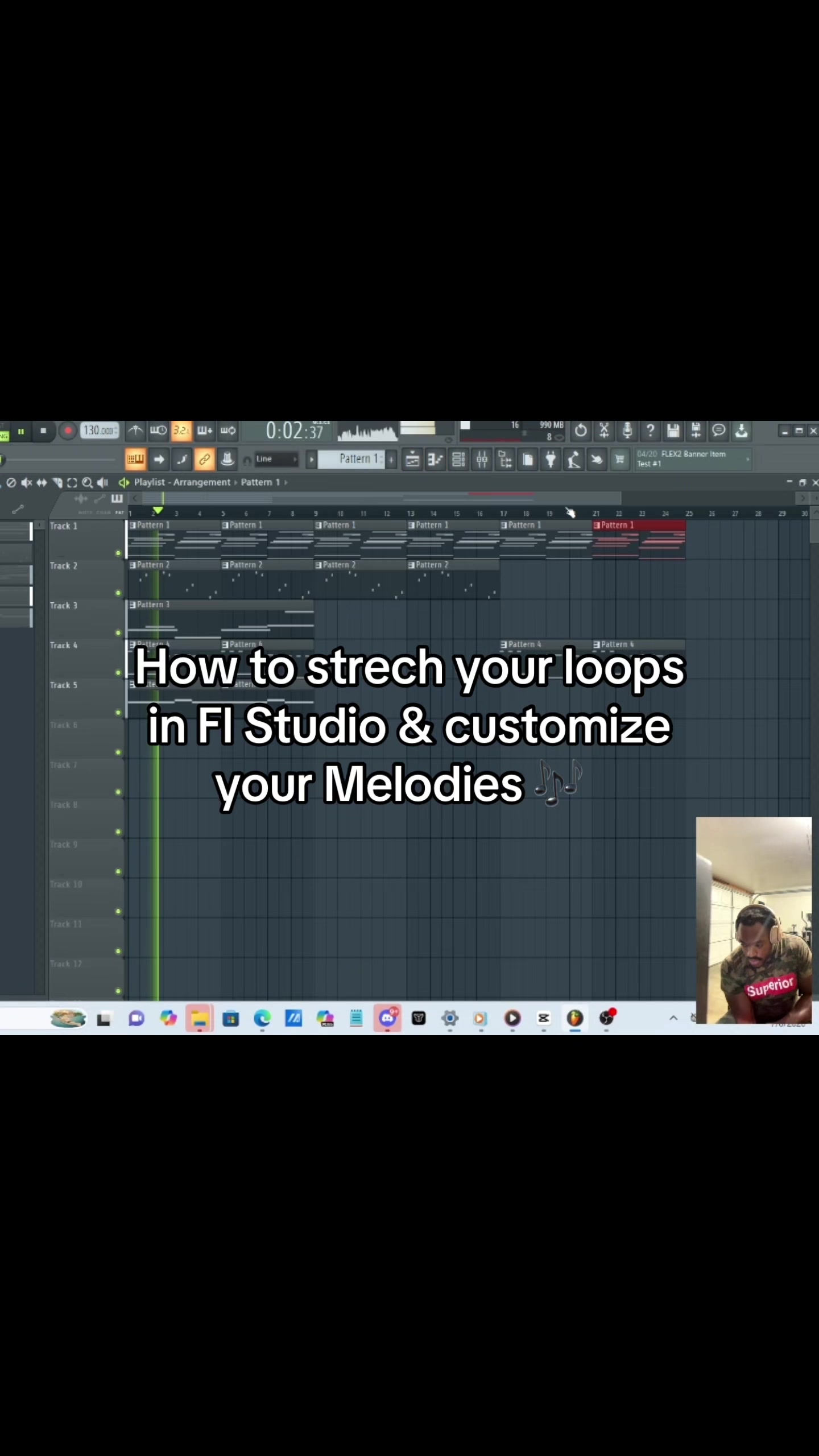
Task: Toggle wait for input before playing
Action: tap(158, 431)
